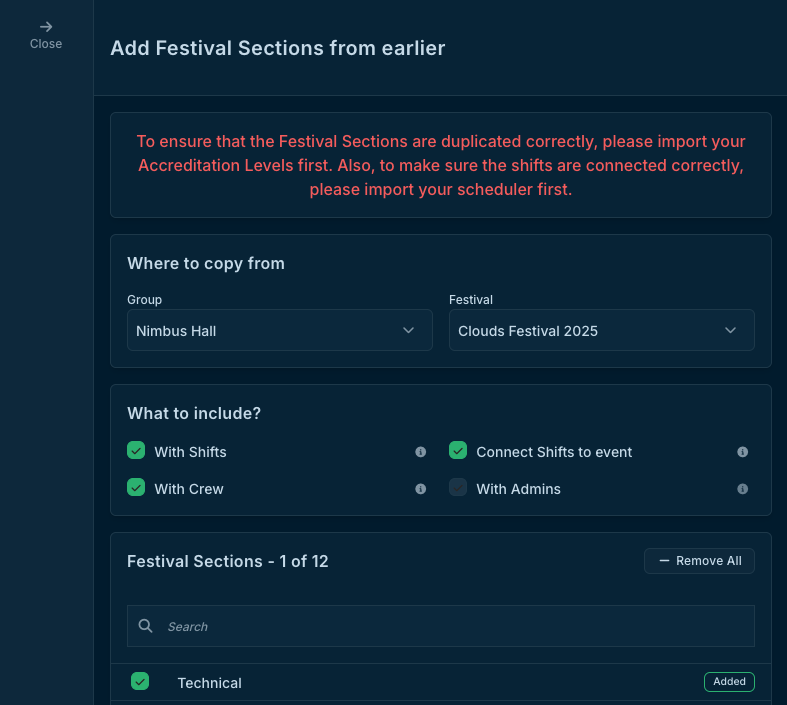Open the Group dropdown showing Nimbus Hall
787x705 pixels.
pos(279,330)
